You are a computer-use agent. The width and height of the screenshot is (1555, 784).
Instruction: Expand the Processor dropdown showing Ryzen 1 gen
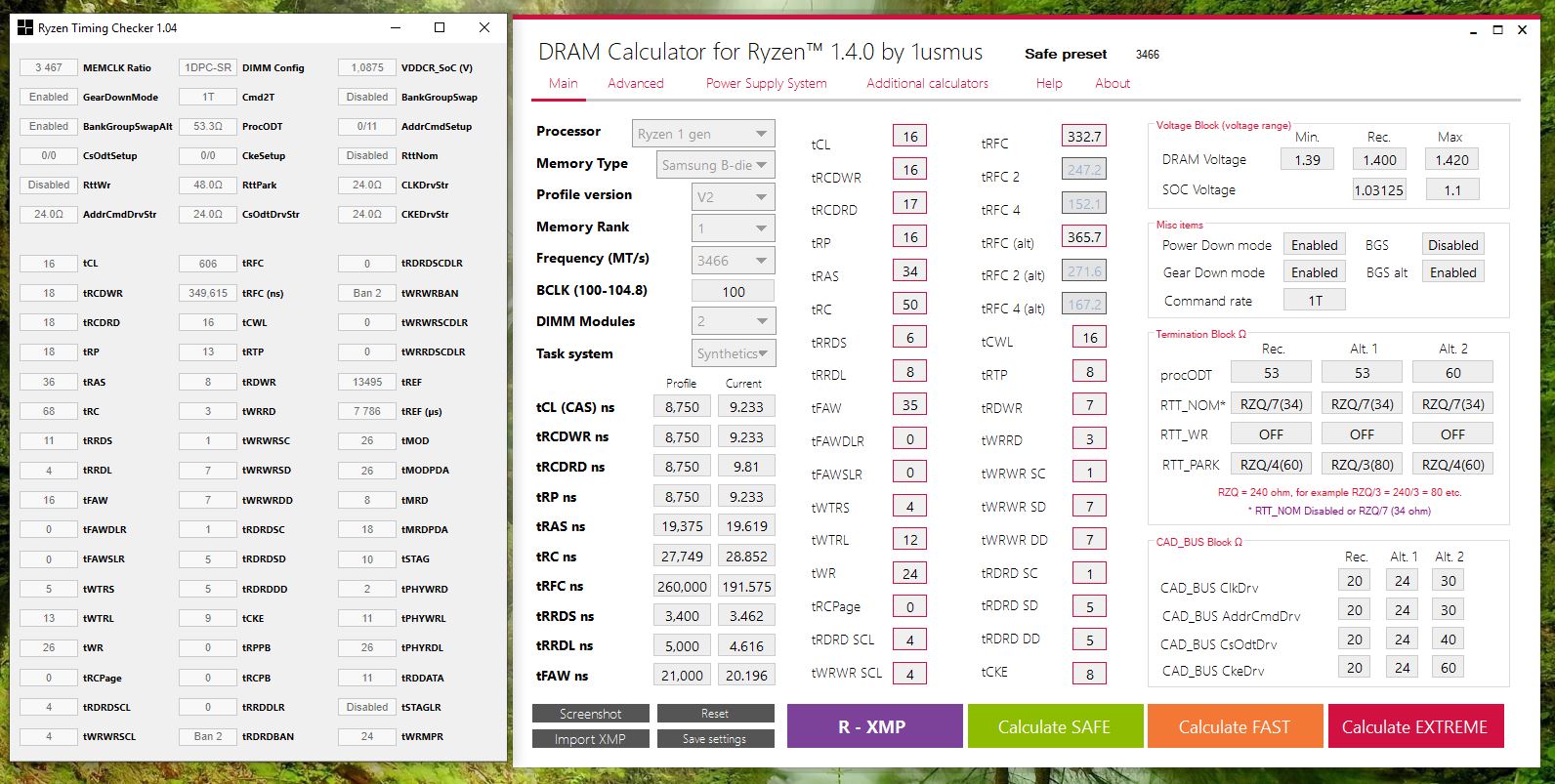click(703, 134)
